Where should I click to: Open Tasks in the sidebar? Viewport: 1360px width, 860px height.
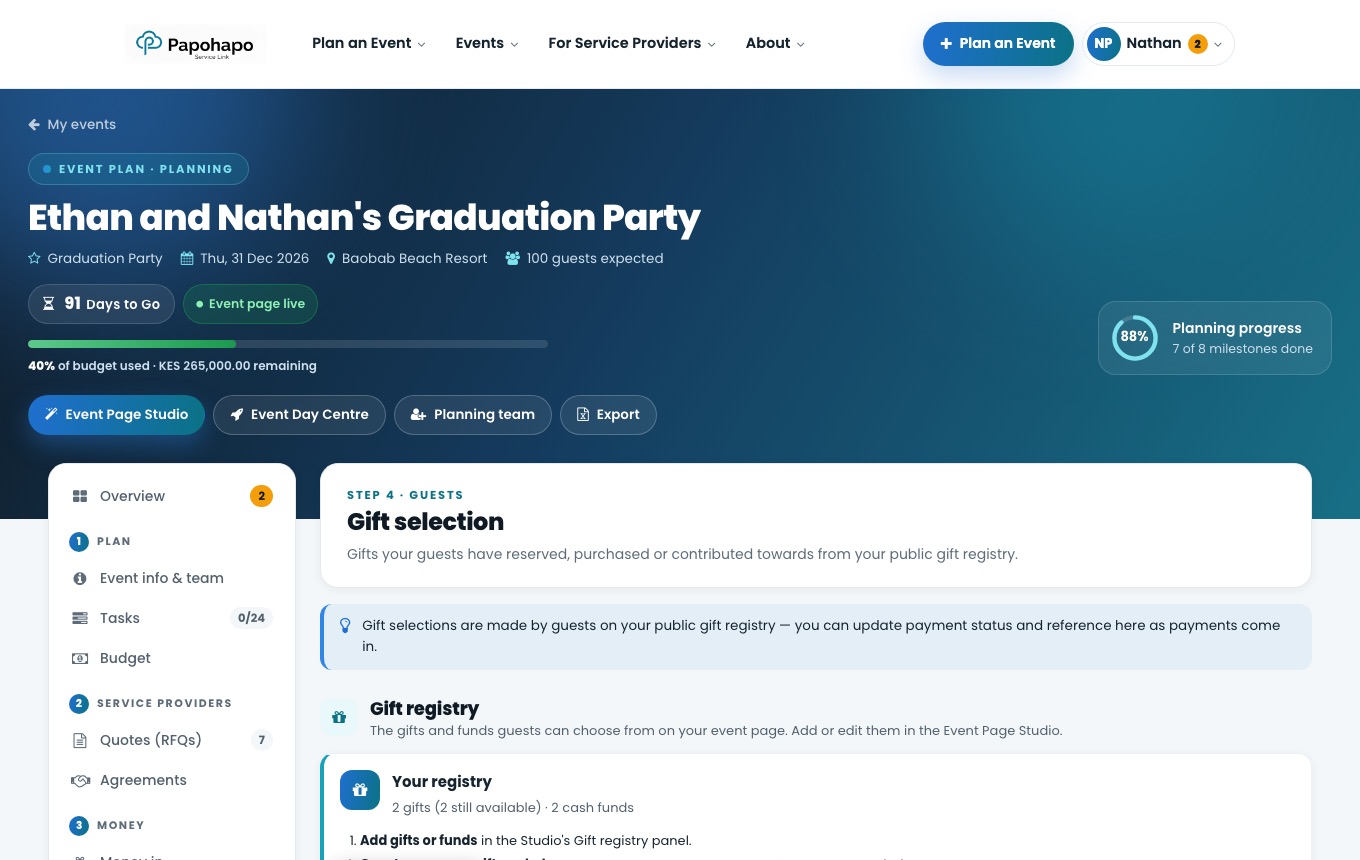tap(172, 618)
